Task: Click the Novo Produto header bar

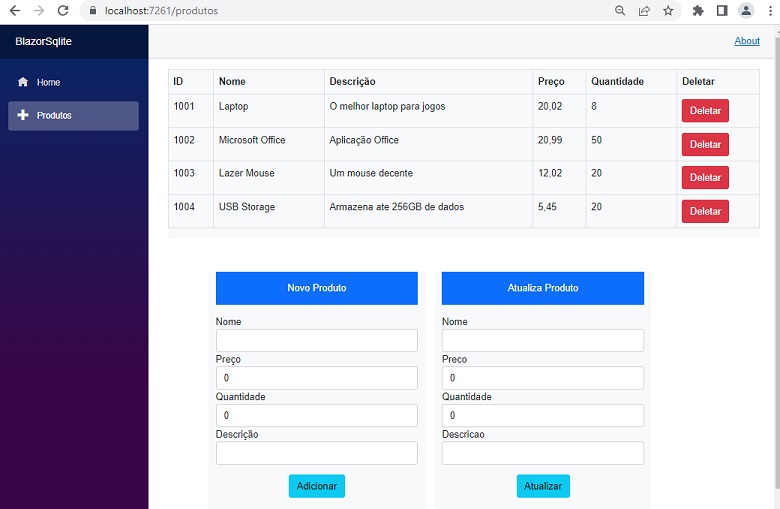Action: tap(316, 288)
